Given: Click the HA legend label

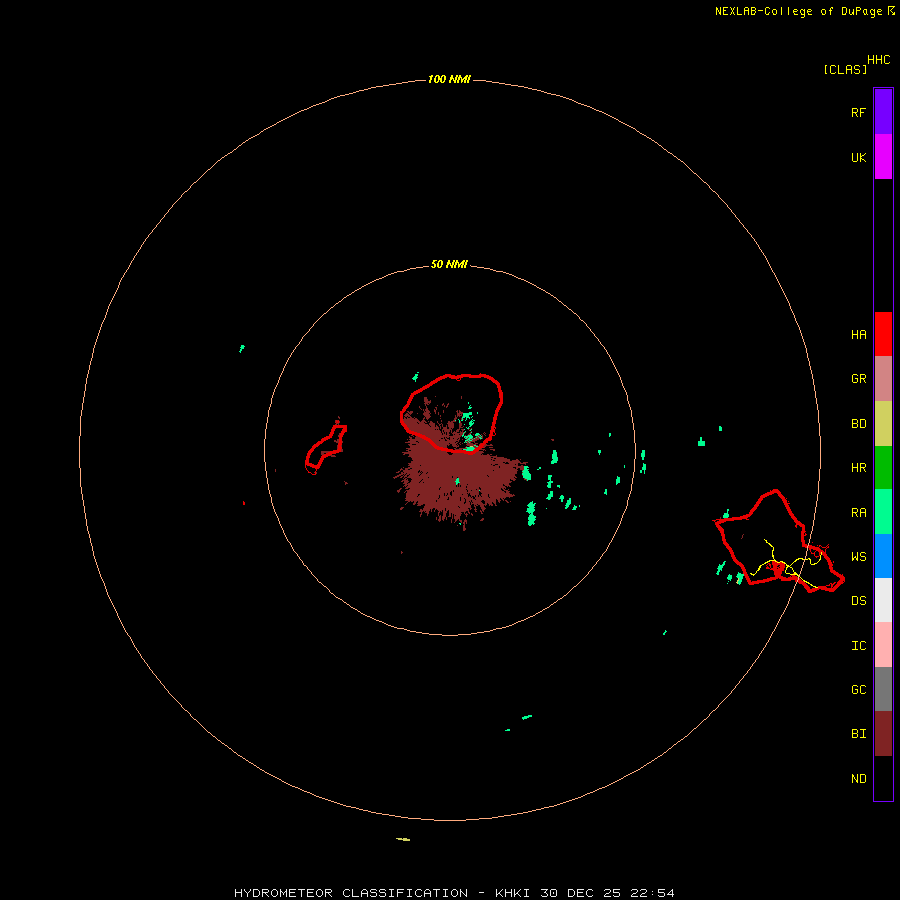Looking at the screenshot, I should pyautogui.click(x=858, y=335).
